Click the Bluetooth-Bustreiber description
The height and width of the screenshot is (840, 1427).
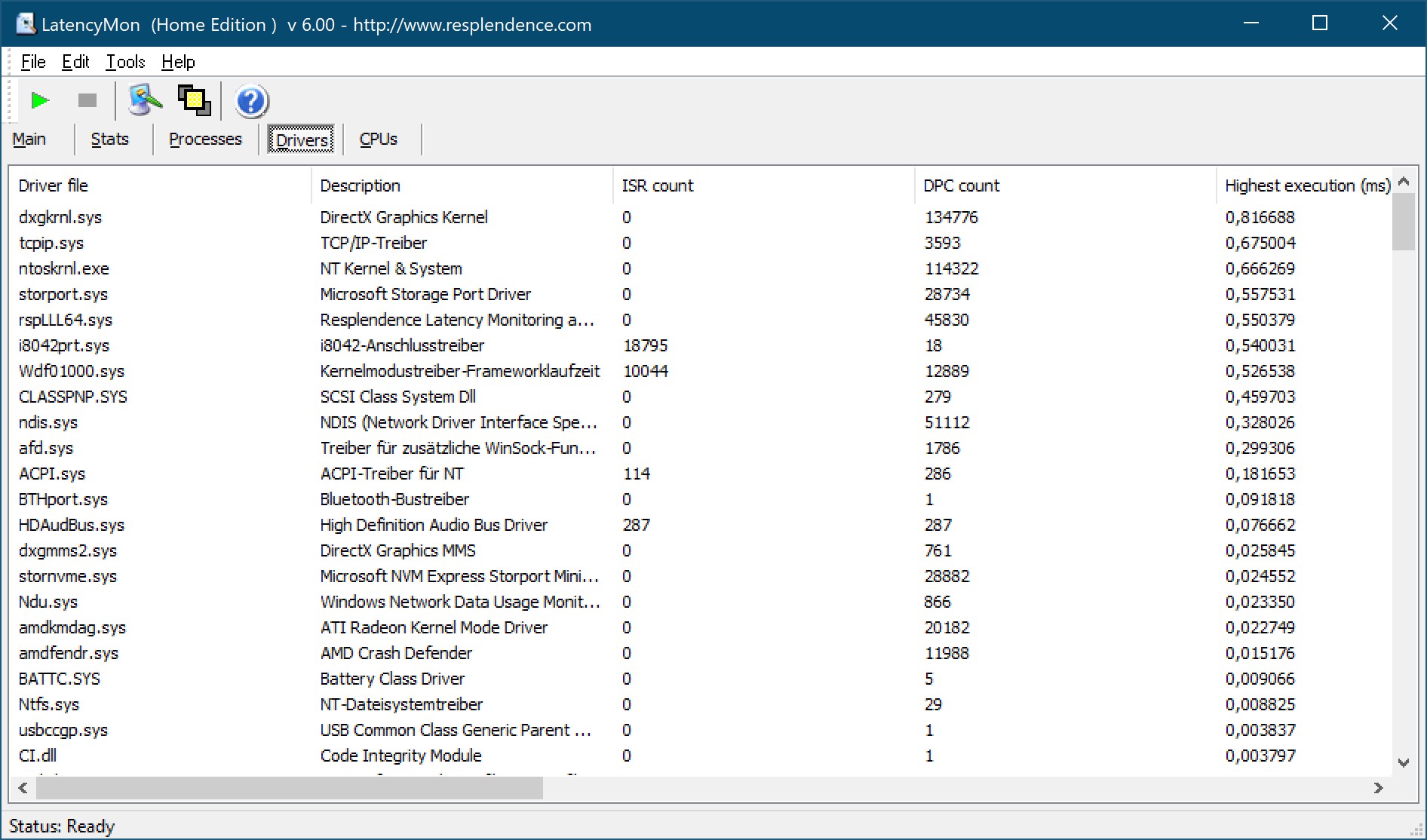(x=394, y=499)
